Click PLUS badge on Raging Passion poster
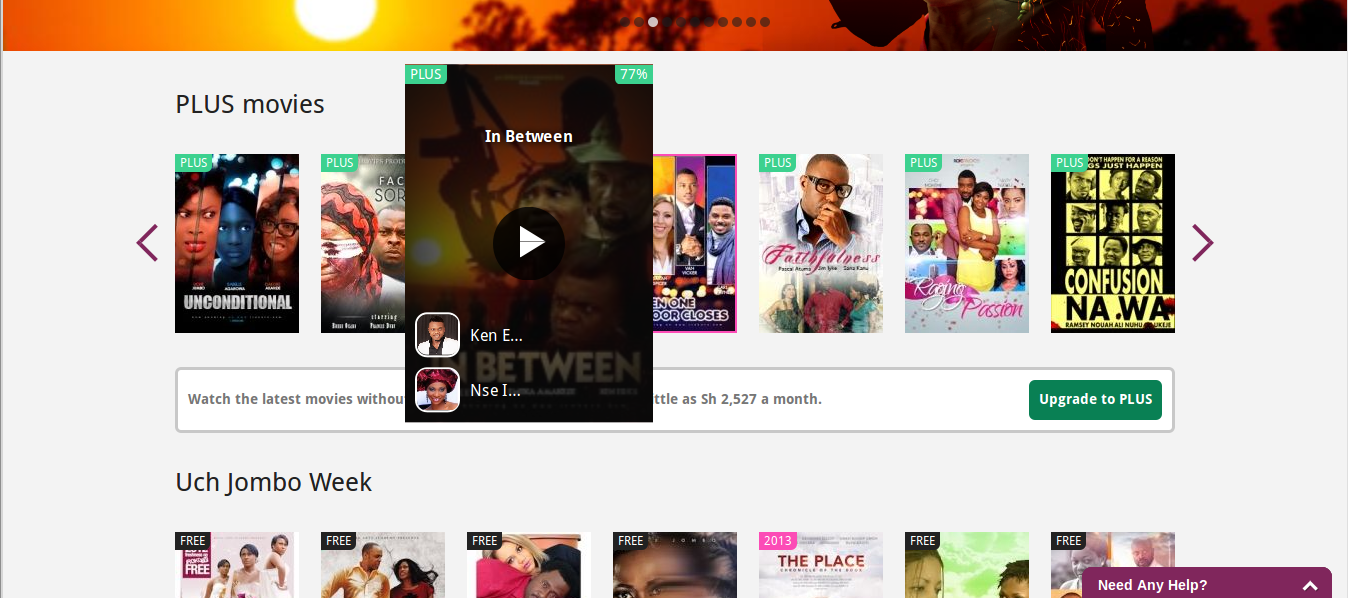Screen dimensions: 1348x598 point(924,162)
